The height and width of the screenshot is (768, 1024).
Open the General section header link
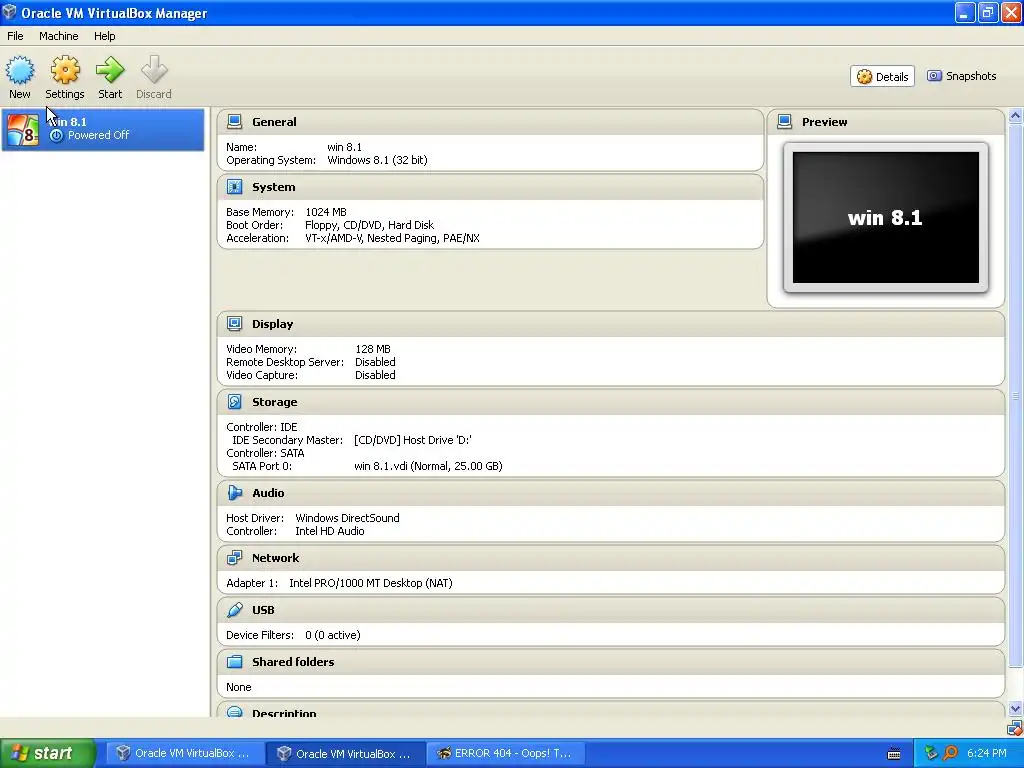pyautogui.click(x=274, y=122)
